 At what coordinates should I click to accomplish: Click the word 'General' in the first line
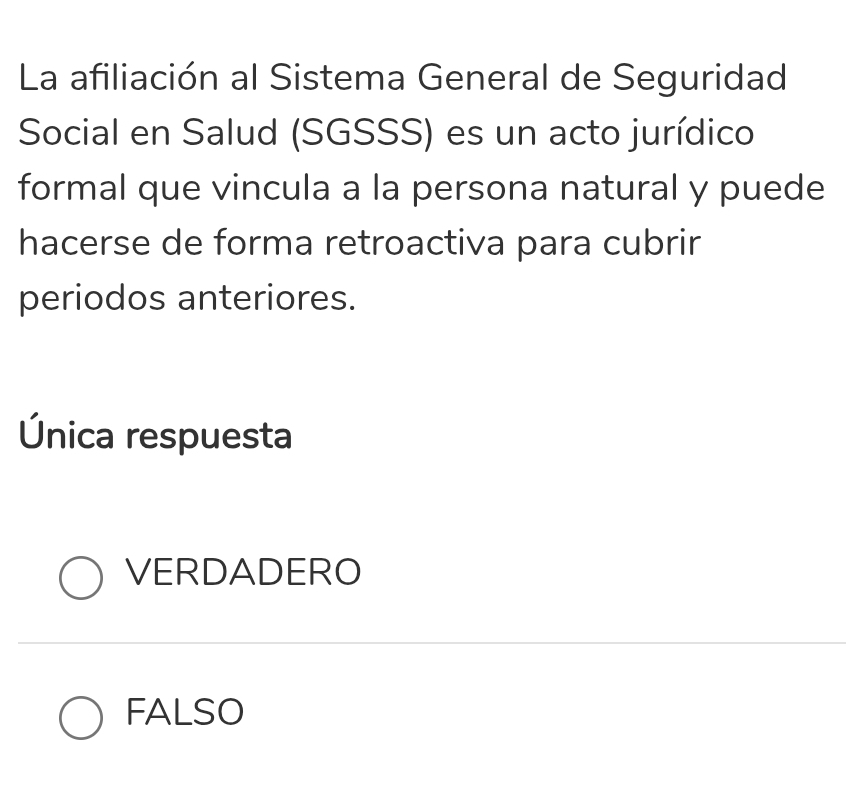tap(483, 77)
